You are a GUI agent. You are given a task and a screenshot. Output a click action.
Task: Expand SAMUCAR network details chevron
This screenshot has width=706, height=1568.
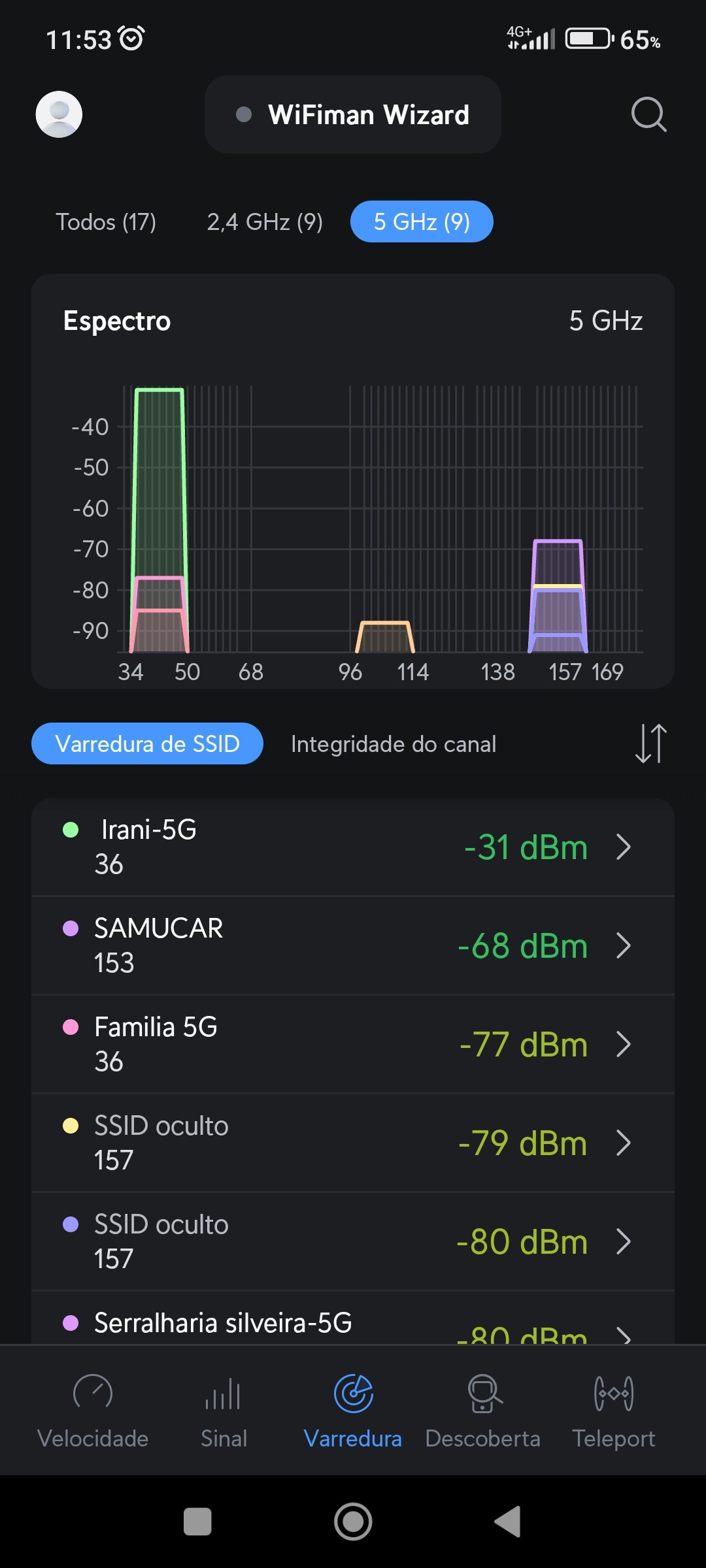pyautogui.click(x=624, y=946)
